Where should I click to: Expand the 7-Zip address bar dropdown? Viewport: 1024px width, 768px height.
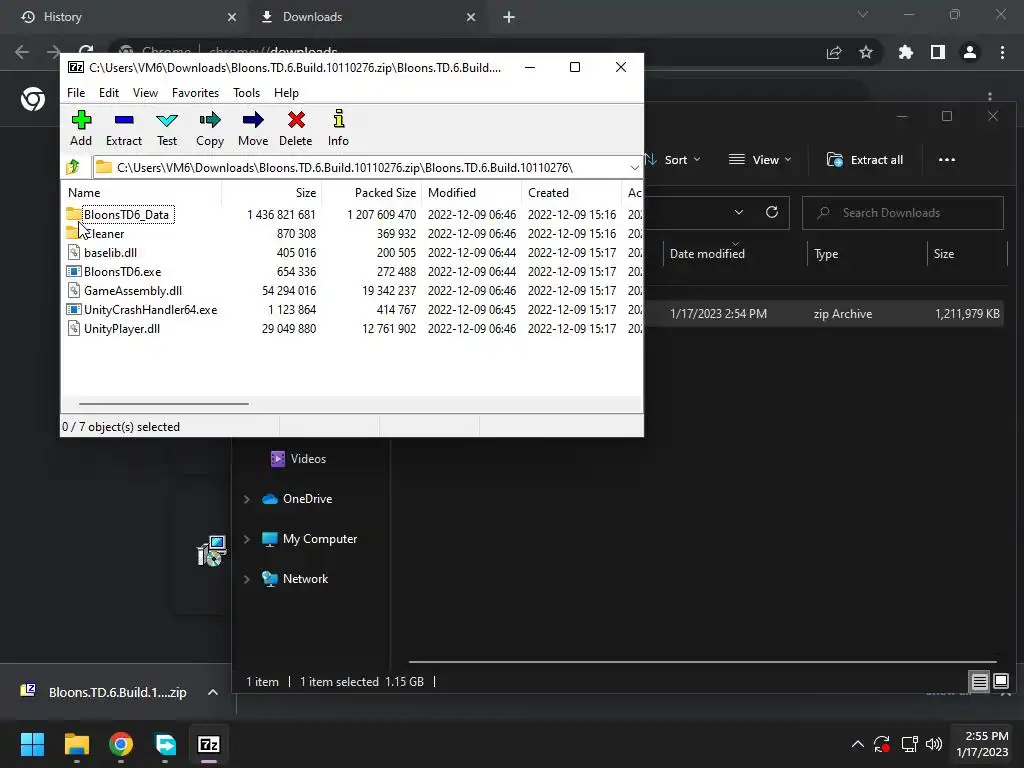tap(634, 168)
